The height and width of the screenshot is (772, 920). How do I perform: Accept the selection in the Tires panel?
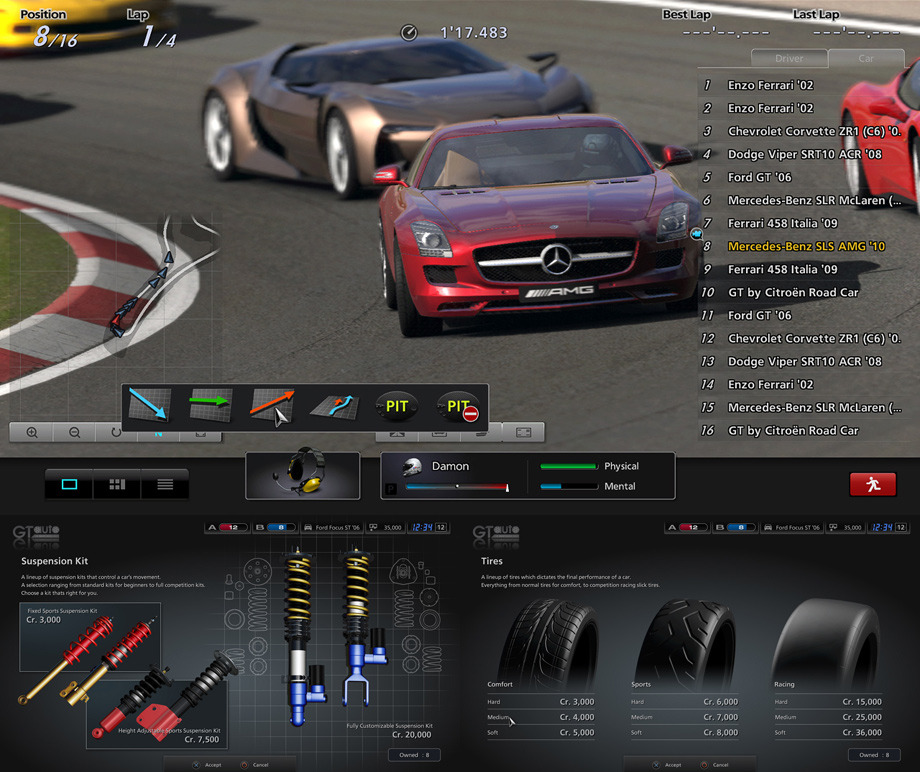pos(667,764)
